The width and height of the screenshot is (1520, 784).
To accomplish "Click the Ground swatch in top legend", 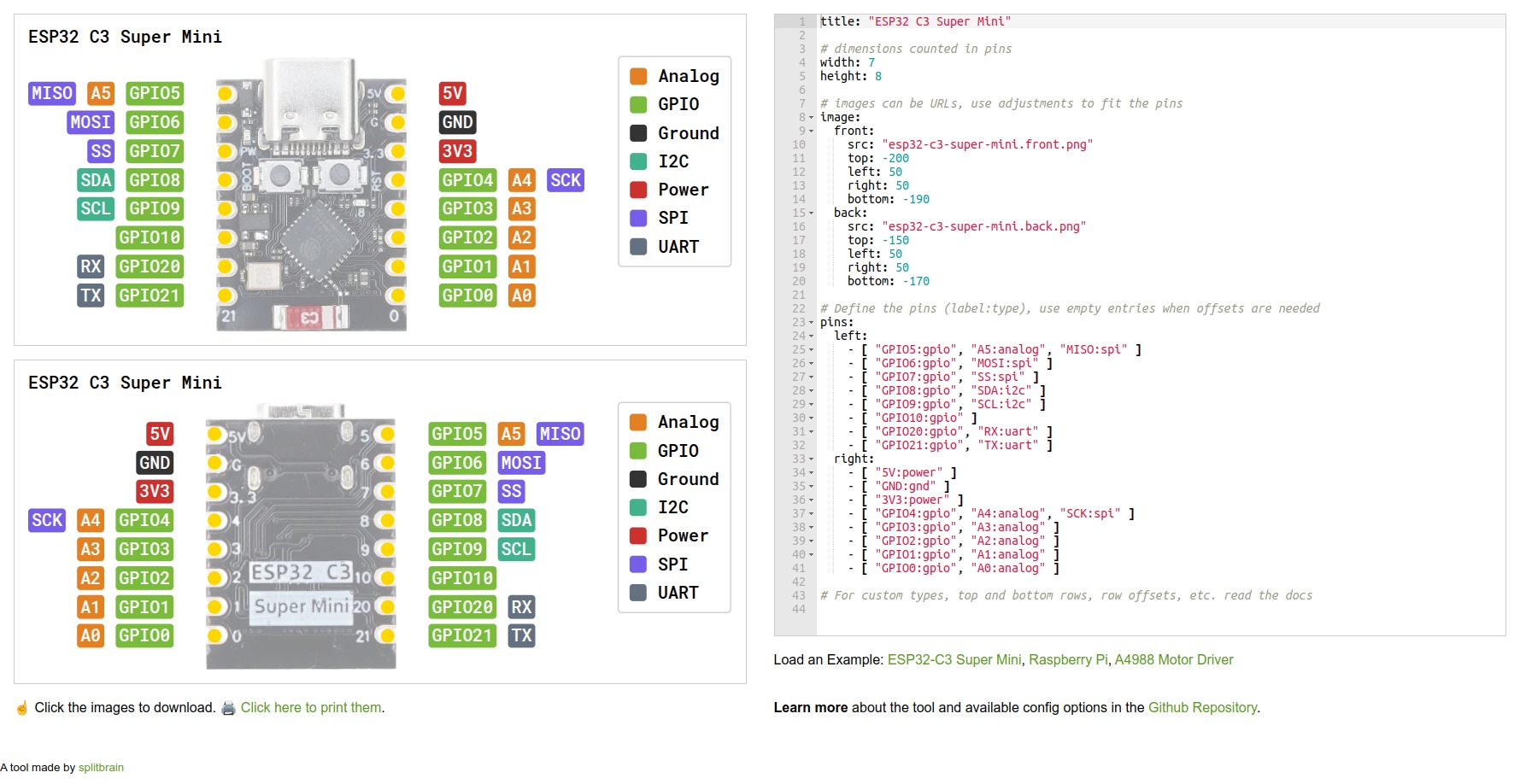I will (638, 133).
